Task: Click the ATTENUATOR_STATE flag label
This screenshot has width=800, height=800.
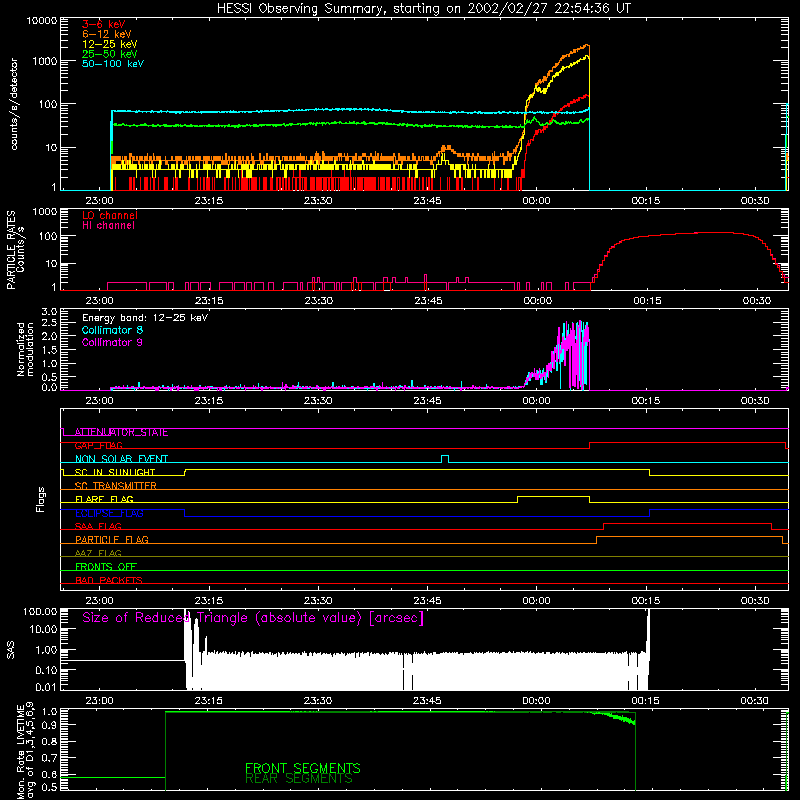Action: 121,432
